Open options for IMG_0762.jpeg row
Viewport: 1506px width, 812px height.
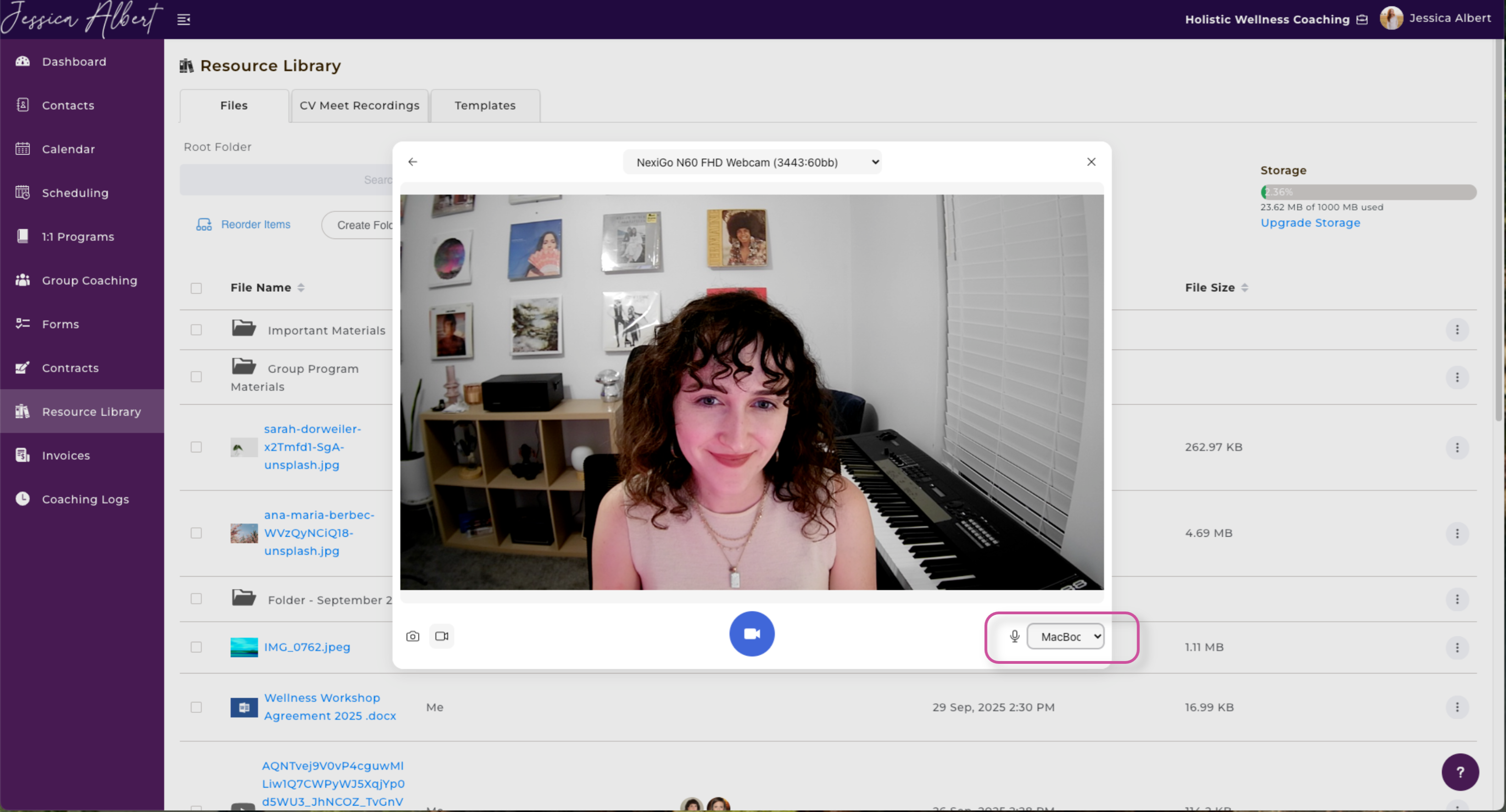point(1457,647)
